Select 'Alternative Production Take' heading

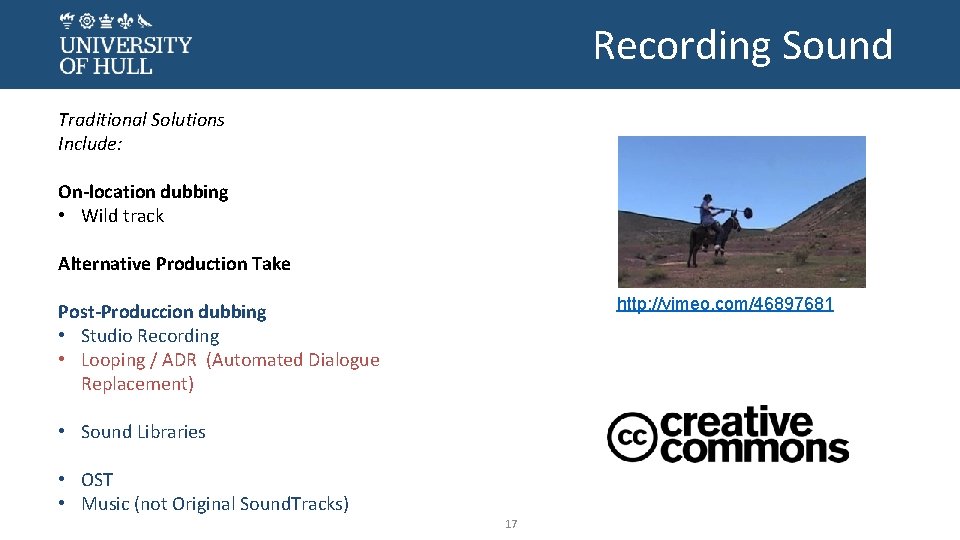click(174, 264)
